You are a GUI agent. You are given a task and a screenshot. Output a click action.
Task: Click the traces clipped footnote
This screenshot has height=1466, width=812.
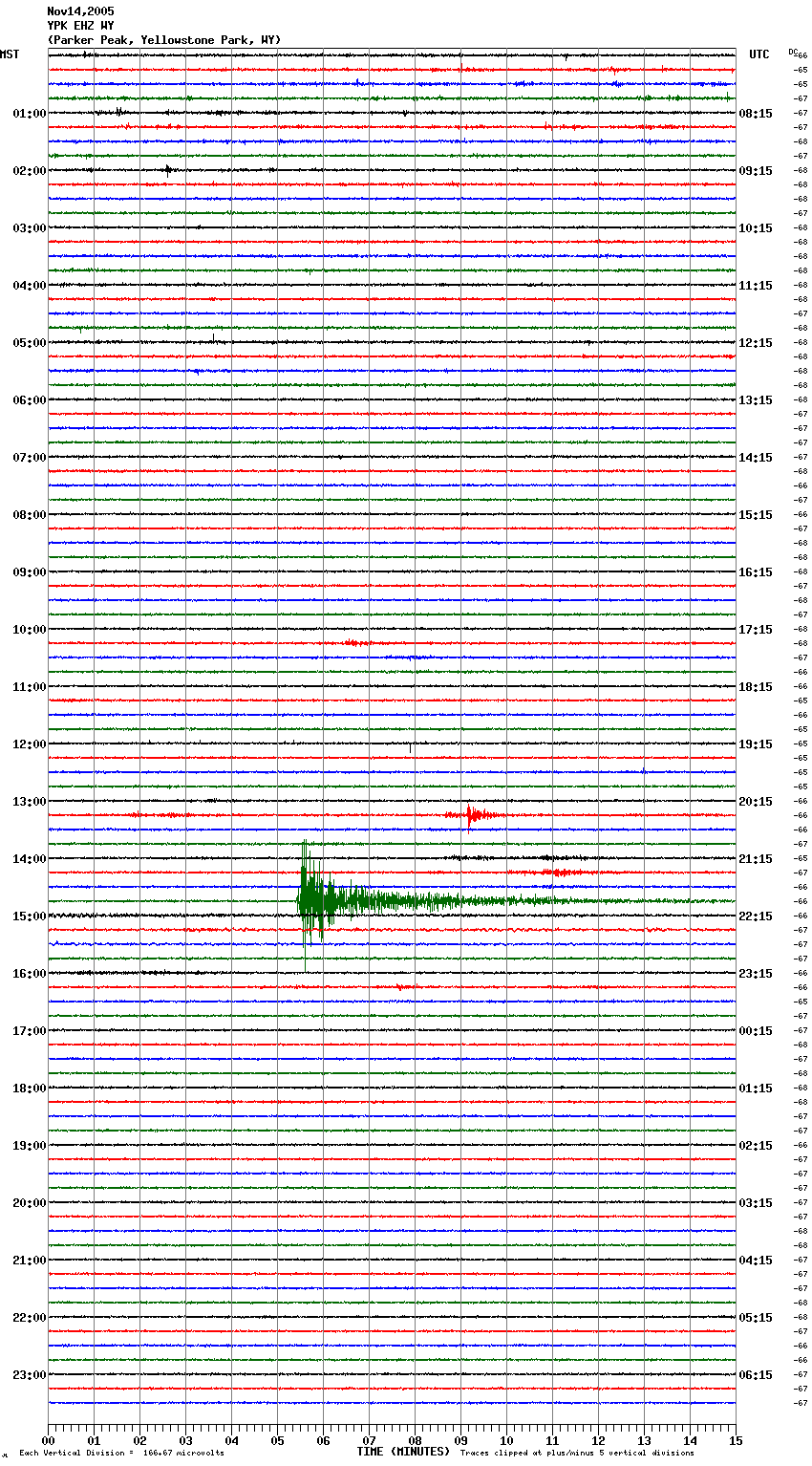point(577,1454)
